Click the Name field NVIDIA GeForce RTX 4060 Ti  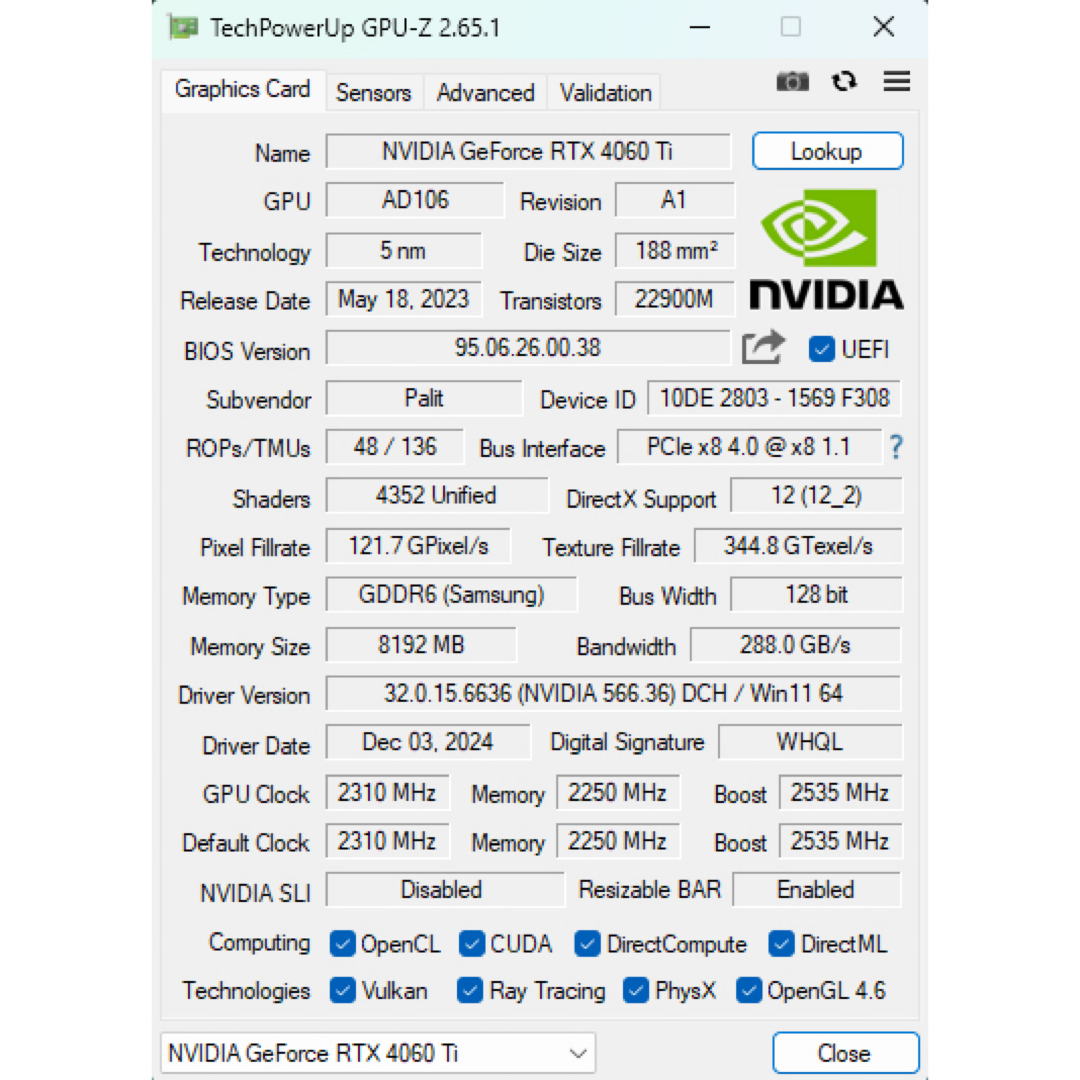[528, 151]
